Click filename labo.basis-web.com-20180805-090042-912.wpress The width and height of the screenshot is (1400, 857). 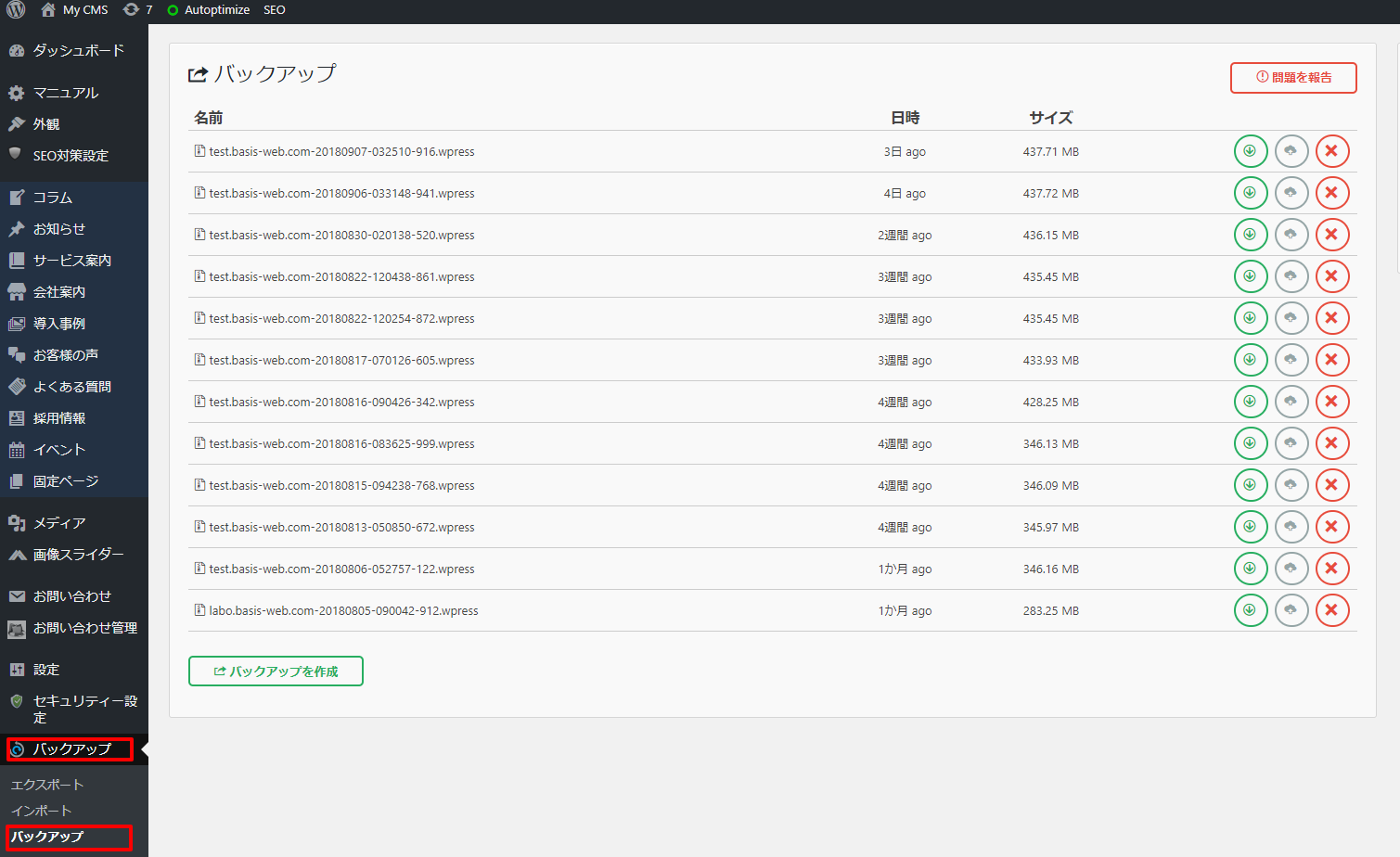pos(343,611)
